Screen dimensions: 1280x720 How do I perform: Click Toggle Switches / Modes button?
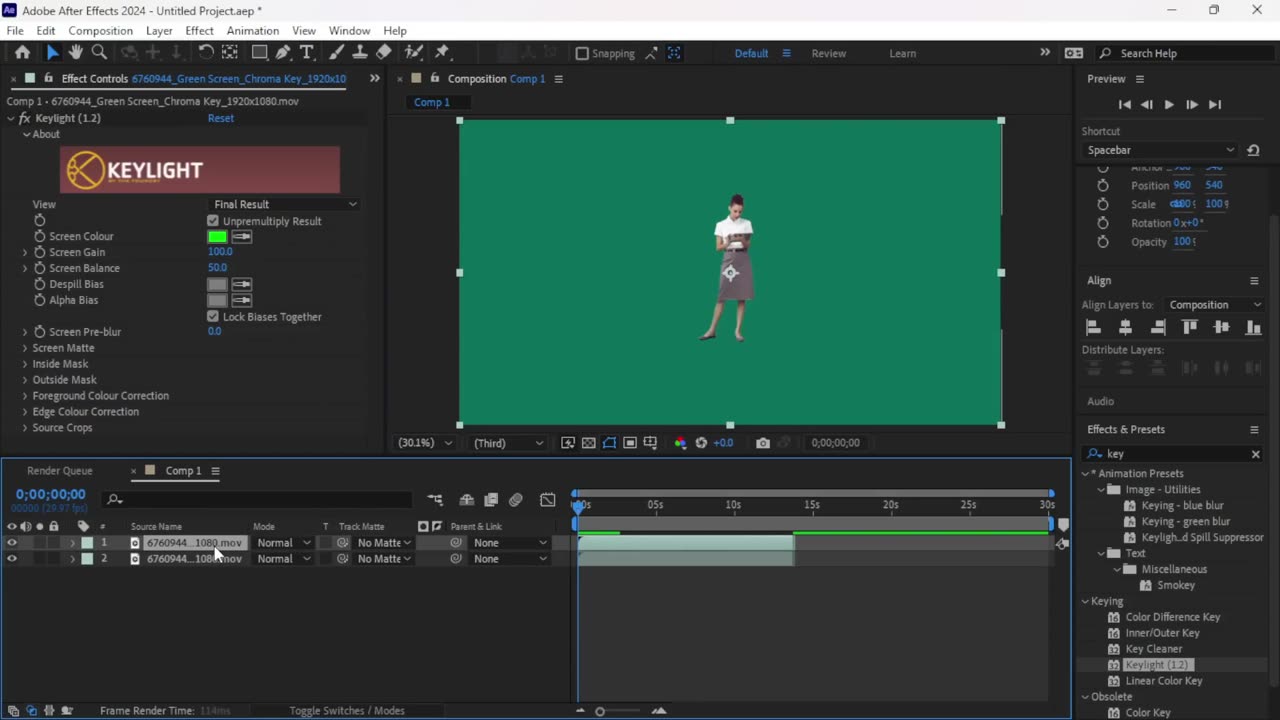point(347,711)
